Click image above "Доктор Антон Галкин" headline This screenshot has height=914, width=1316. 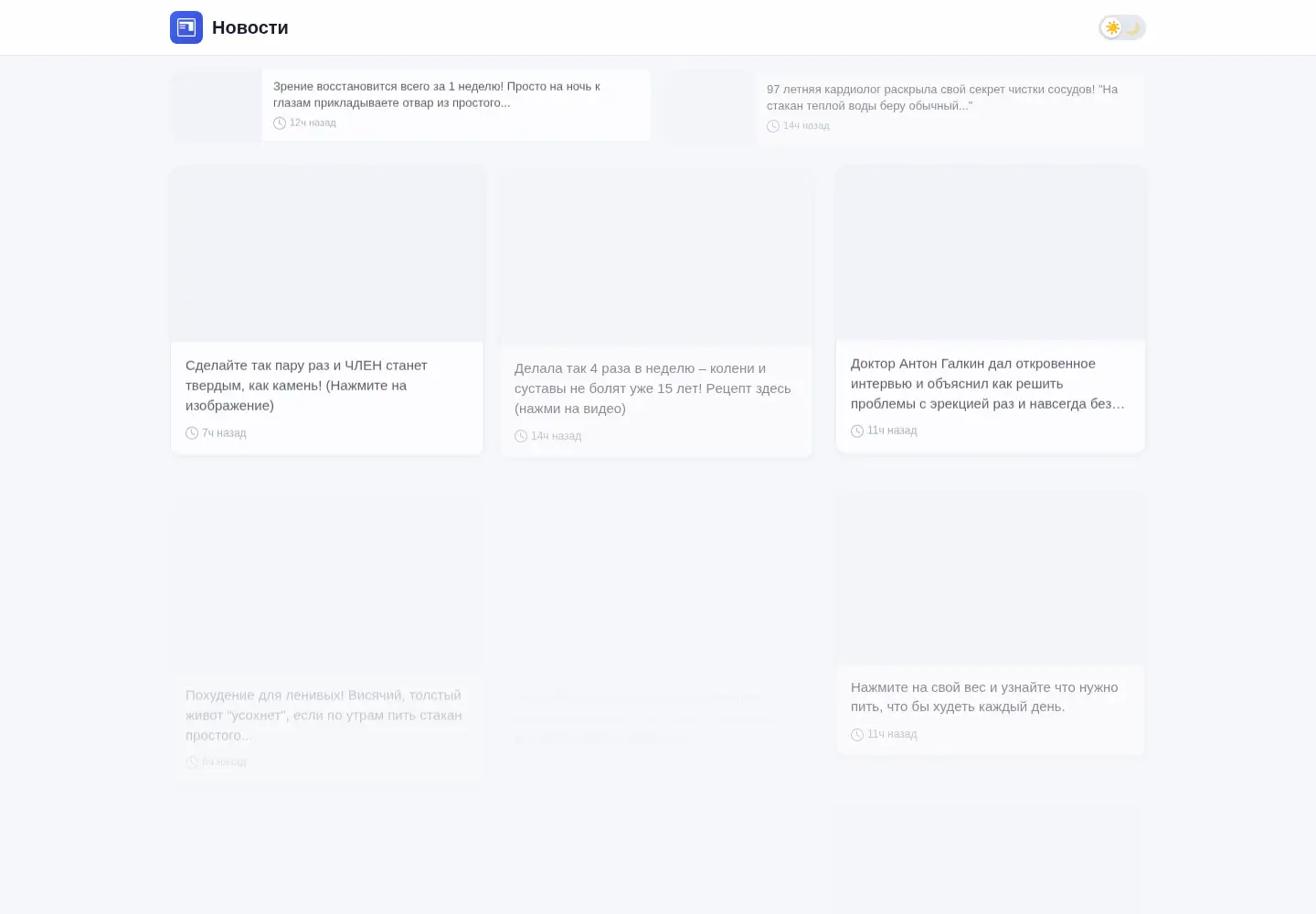tap(991, 253)
